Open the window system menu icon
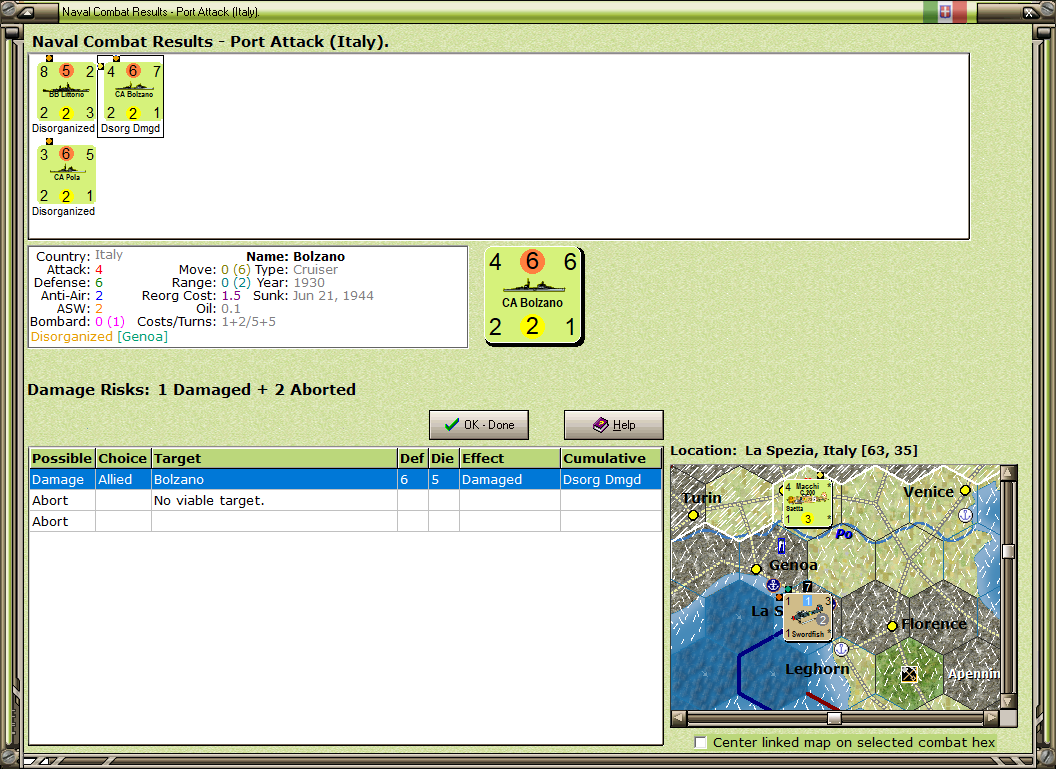Image resolution: width=1056 pixels, height=769 pixels. (26, 11)
